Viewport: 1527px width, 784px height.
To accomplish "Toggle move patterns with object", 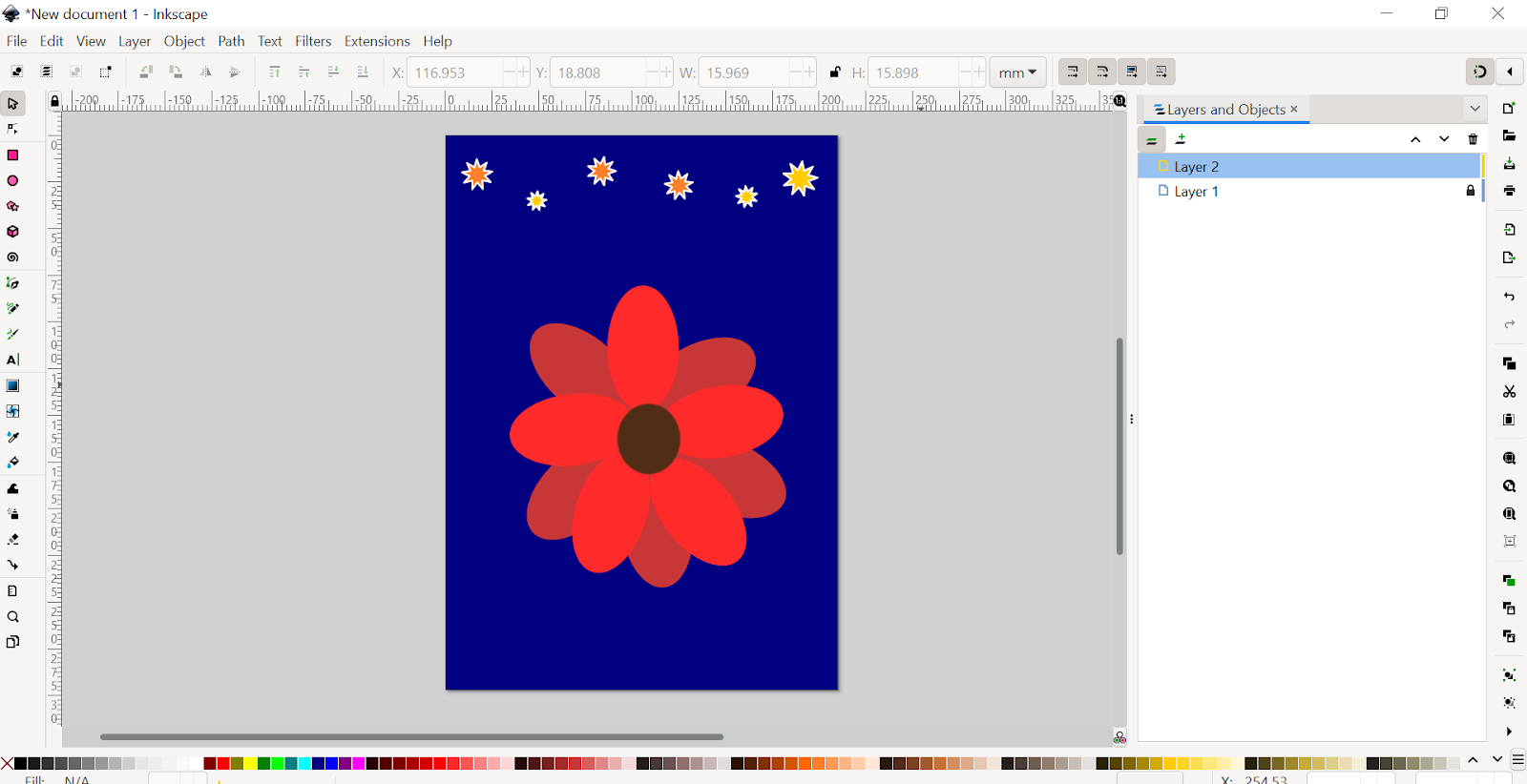I will tap(1161, 72).
